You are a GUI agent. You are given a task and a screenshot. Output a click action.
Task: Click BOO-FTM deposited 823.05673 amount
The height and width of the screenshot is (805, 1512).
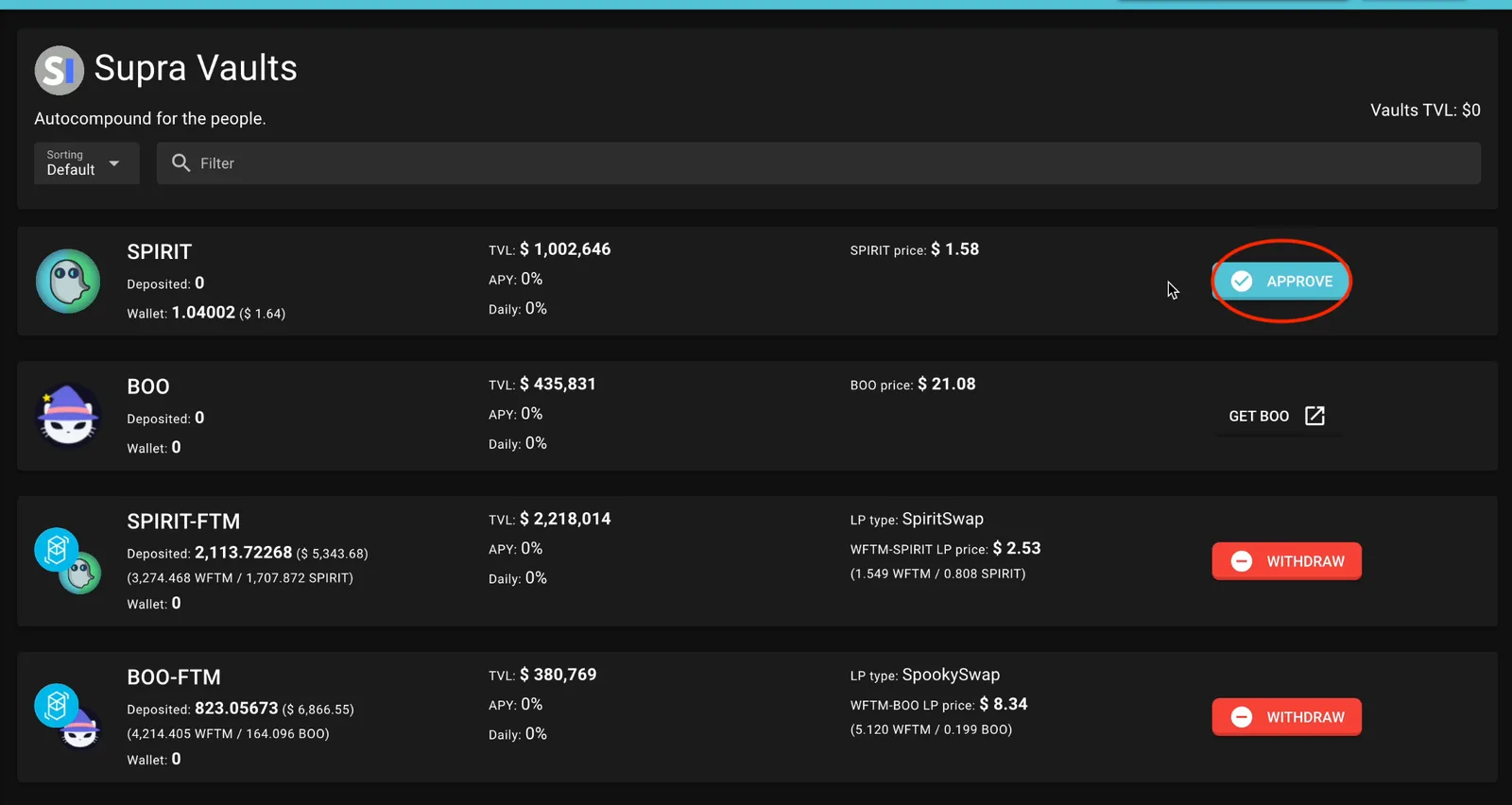pos(236,709)
